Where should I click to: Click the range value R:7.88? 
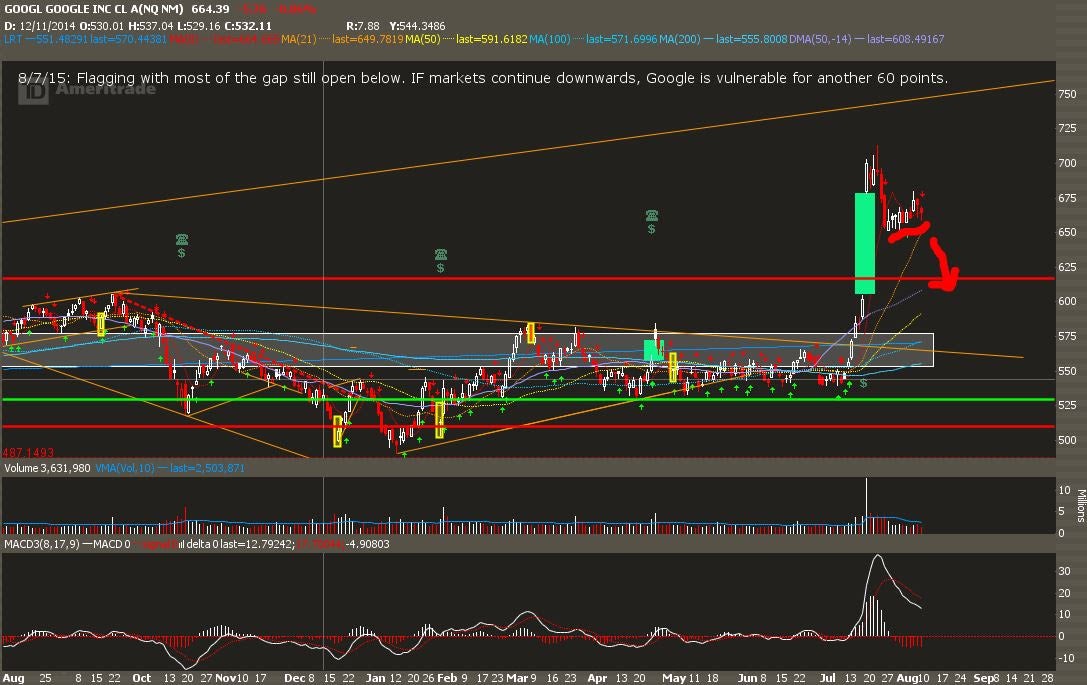(x=363, y=26)
